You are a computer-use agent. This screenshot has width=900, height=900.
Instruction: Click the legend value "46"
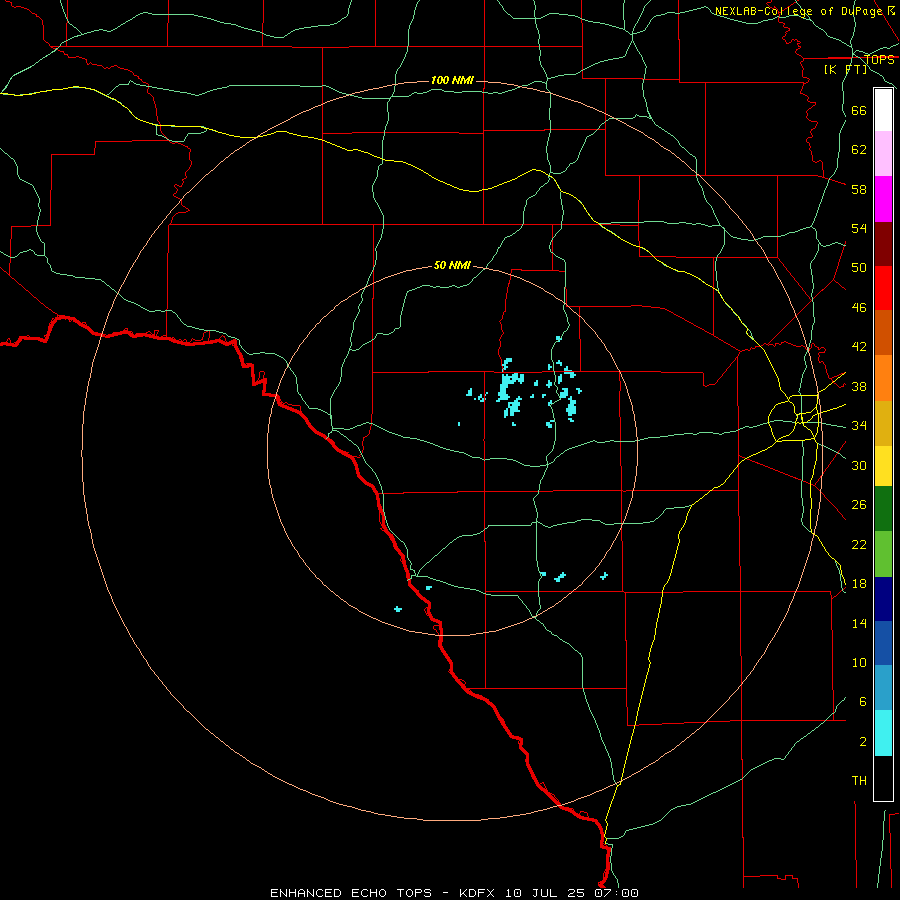point(859,308)
